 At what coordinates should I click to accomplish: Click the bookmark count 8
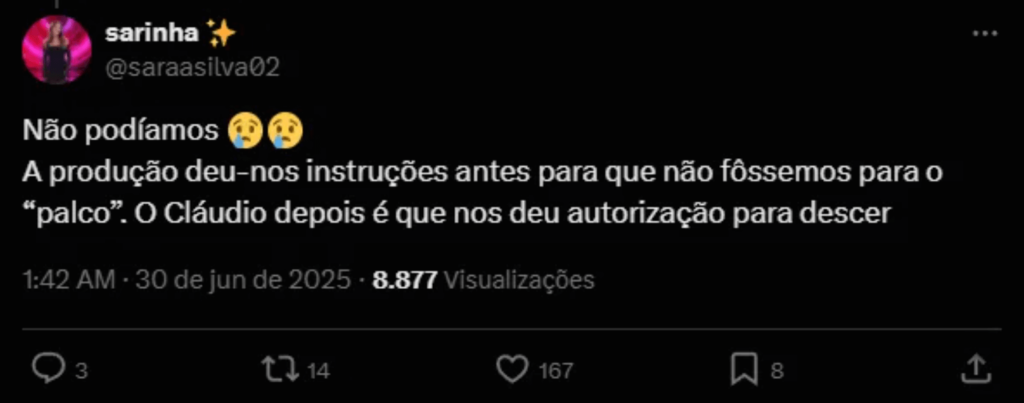click(x=776, y=372)
